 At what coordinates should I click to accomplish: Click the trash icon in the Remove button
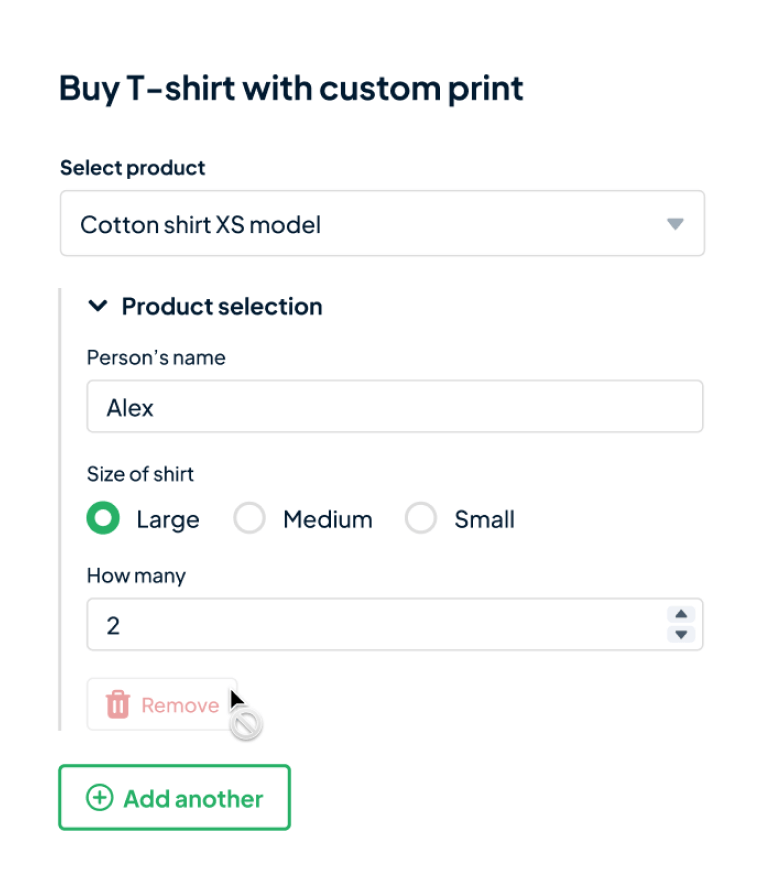click(118, 705)
